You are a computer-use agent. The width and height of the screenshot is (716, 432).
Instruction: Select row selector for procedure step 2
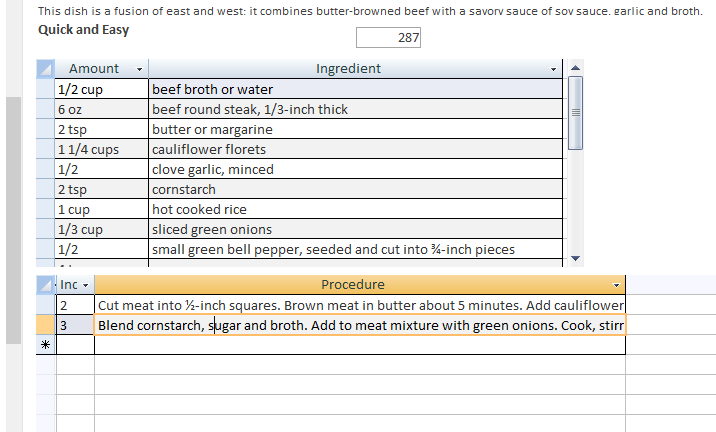coord(45,305)
